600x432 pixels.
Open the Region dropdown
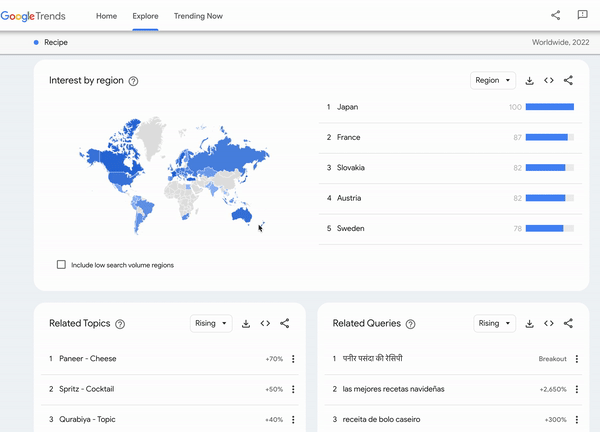coord(492,80)
